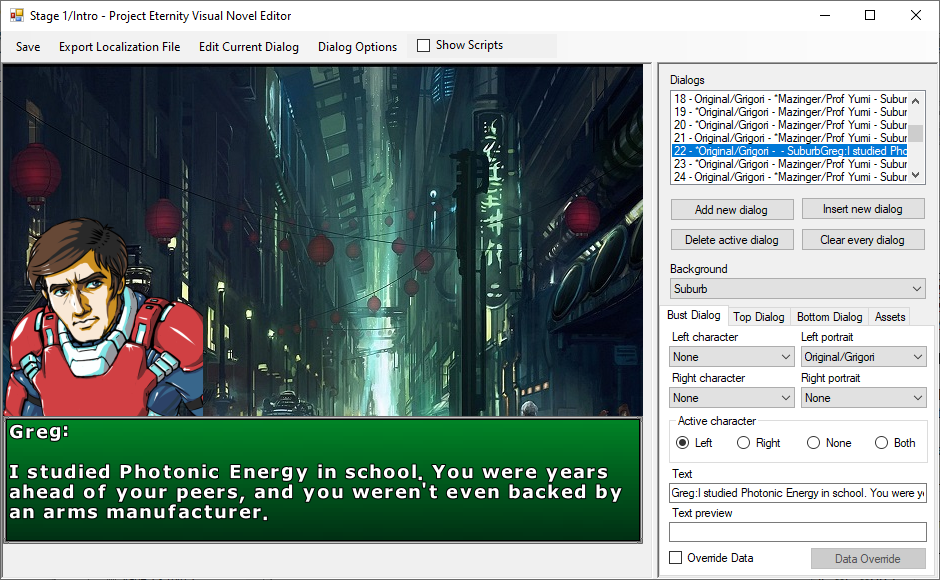Click the Add new dialog button
The height and width of the screenshot is (580, 940).
click(732, 210)
